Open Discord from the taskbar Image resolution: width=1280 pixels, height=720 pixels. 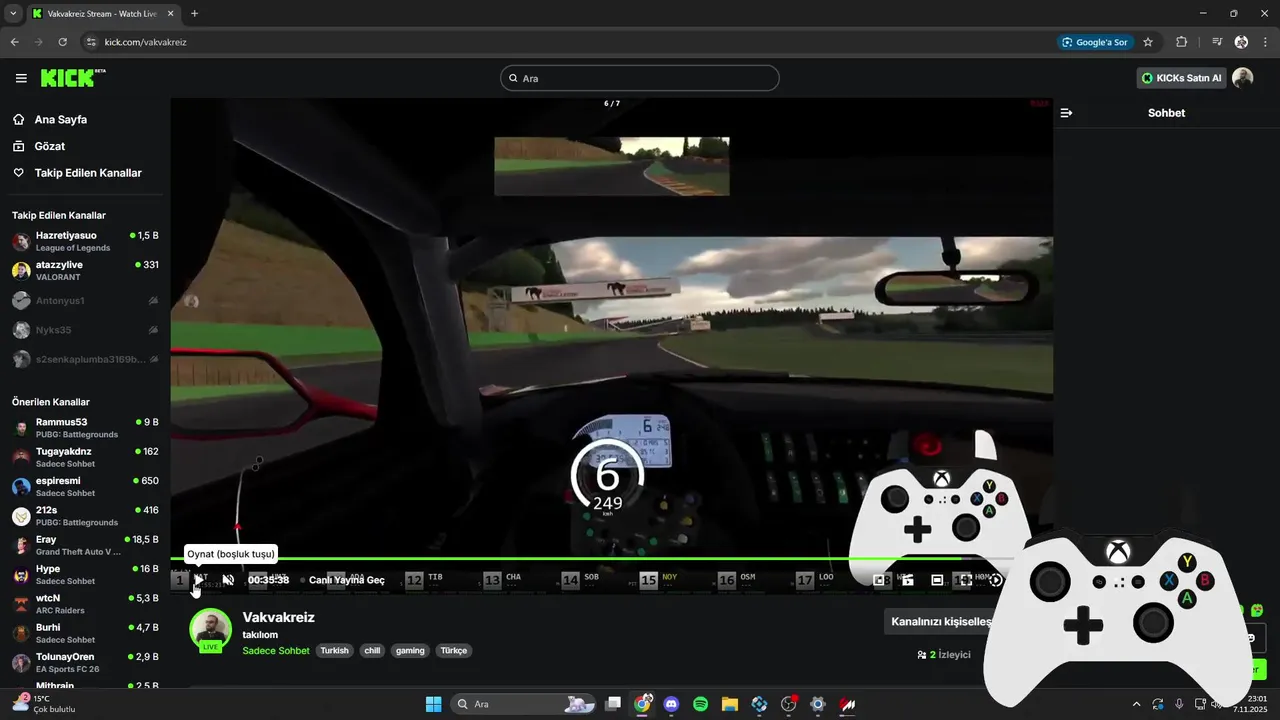coord(671,704)
